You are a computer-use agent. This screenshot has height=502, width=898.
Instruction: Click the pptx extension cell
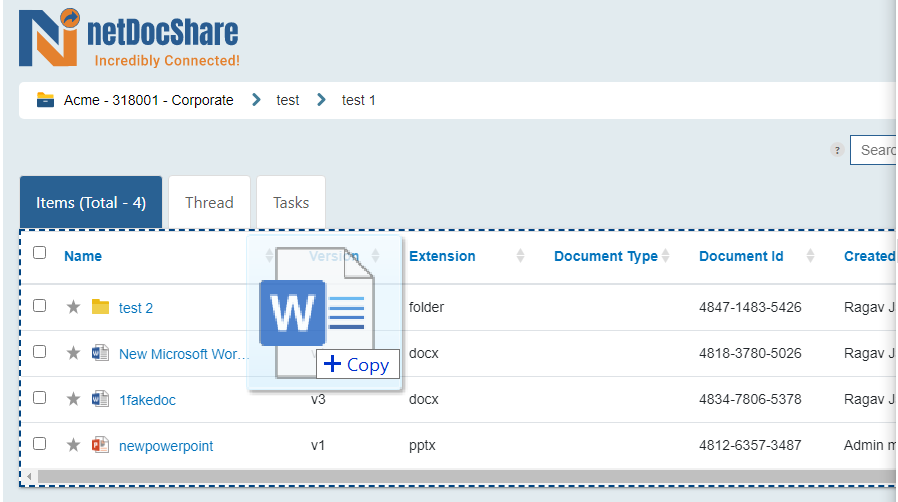422,445
